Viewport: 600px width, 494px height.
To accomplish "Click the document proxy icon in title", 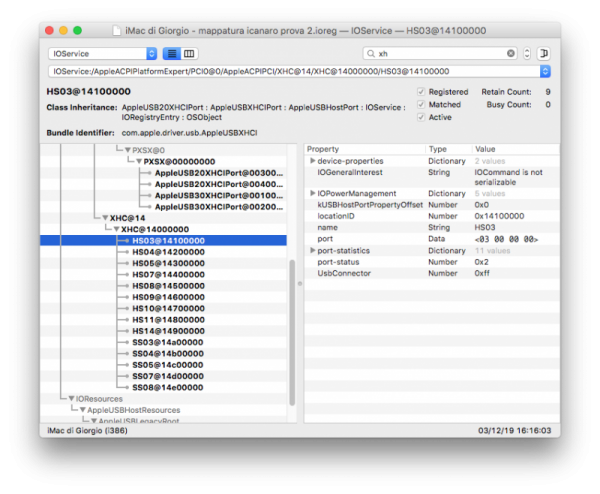I will click(x=116, y=31).
